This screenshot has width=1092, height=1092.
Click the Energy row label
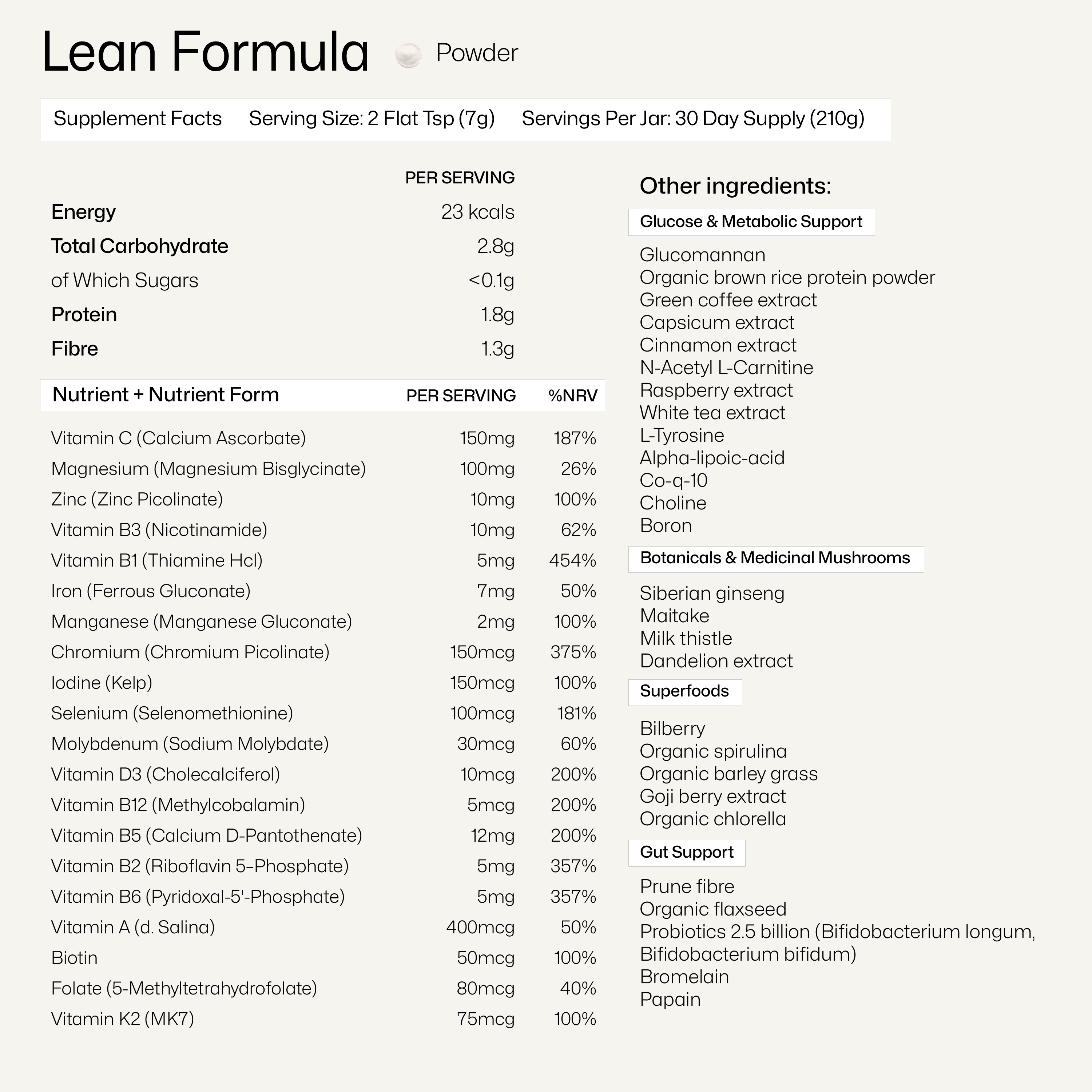[x=83, y=212]
